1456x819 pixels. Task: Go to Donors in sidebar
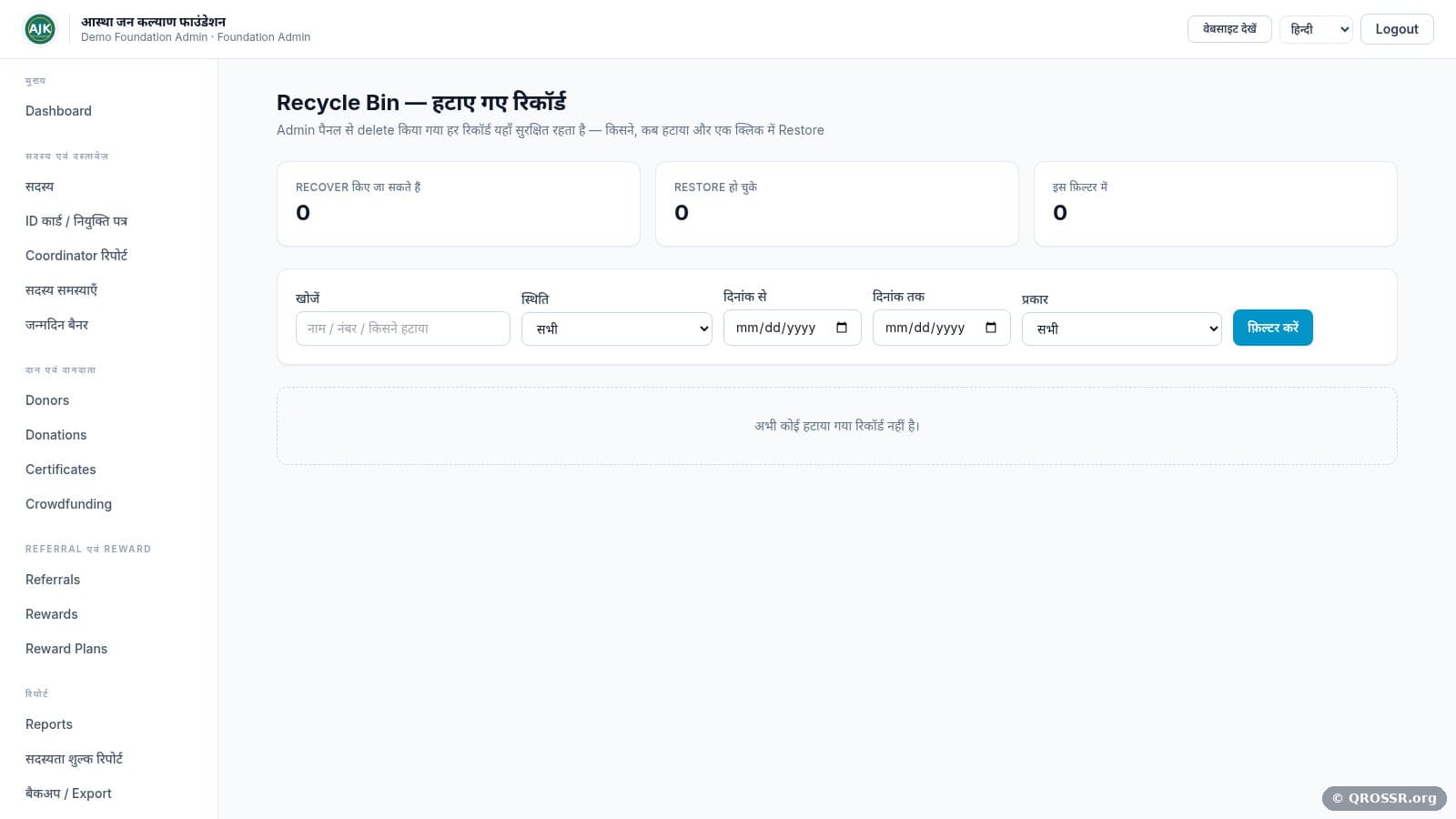pos(47,400)
